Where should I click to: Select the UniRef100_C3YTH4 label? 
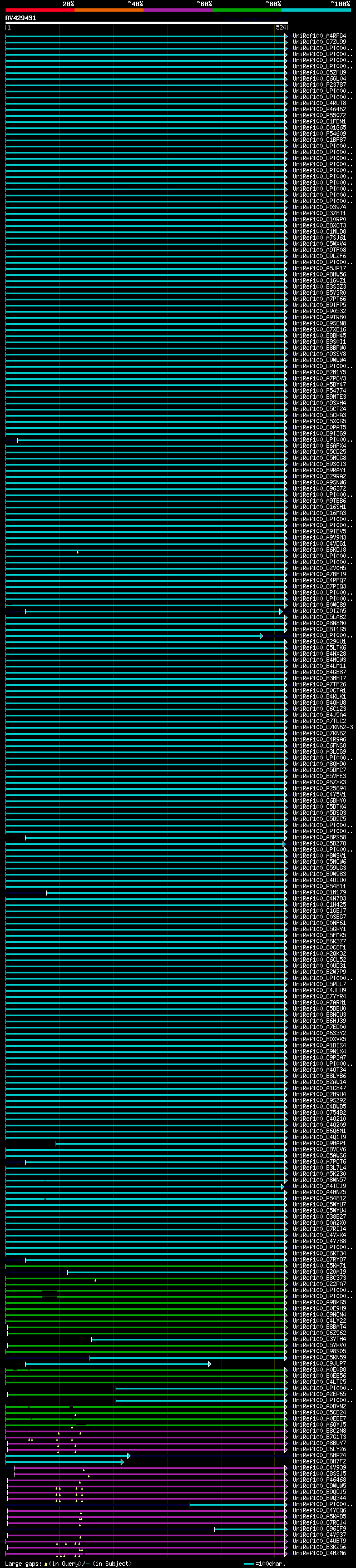pos(319,1339)
